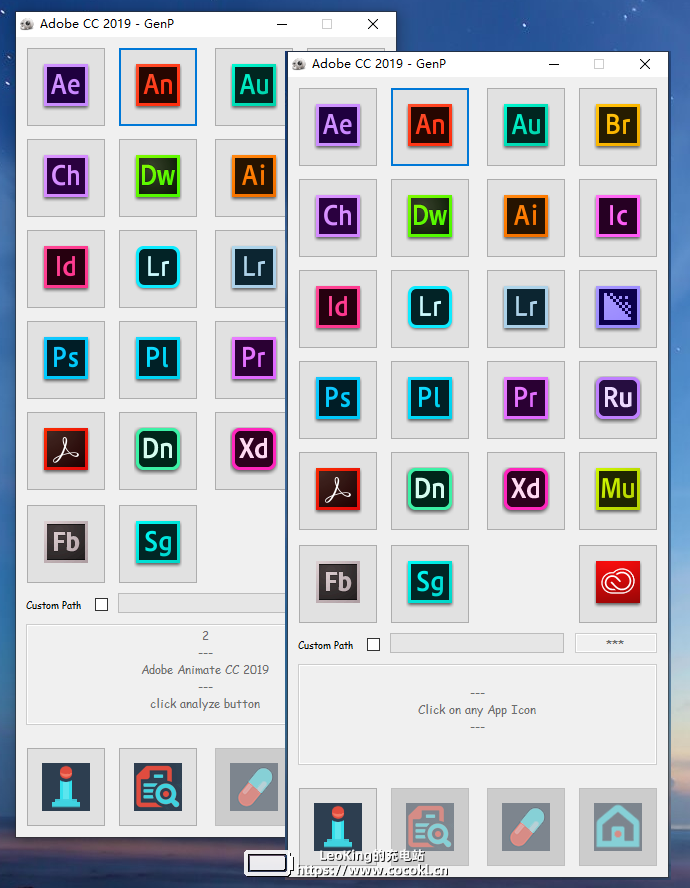Select Acrobat icon in front window

click(338, 490)
